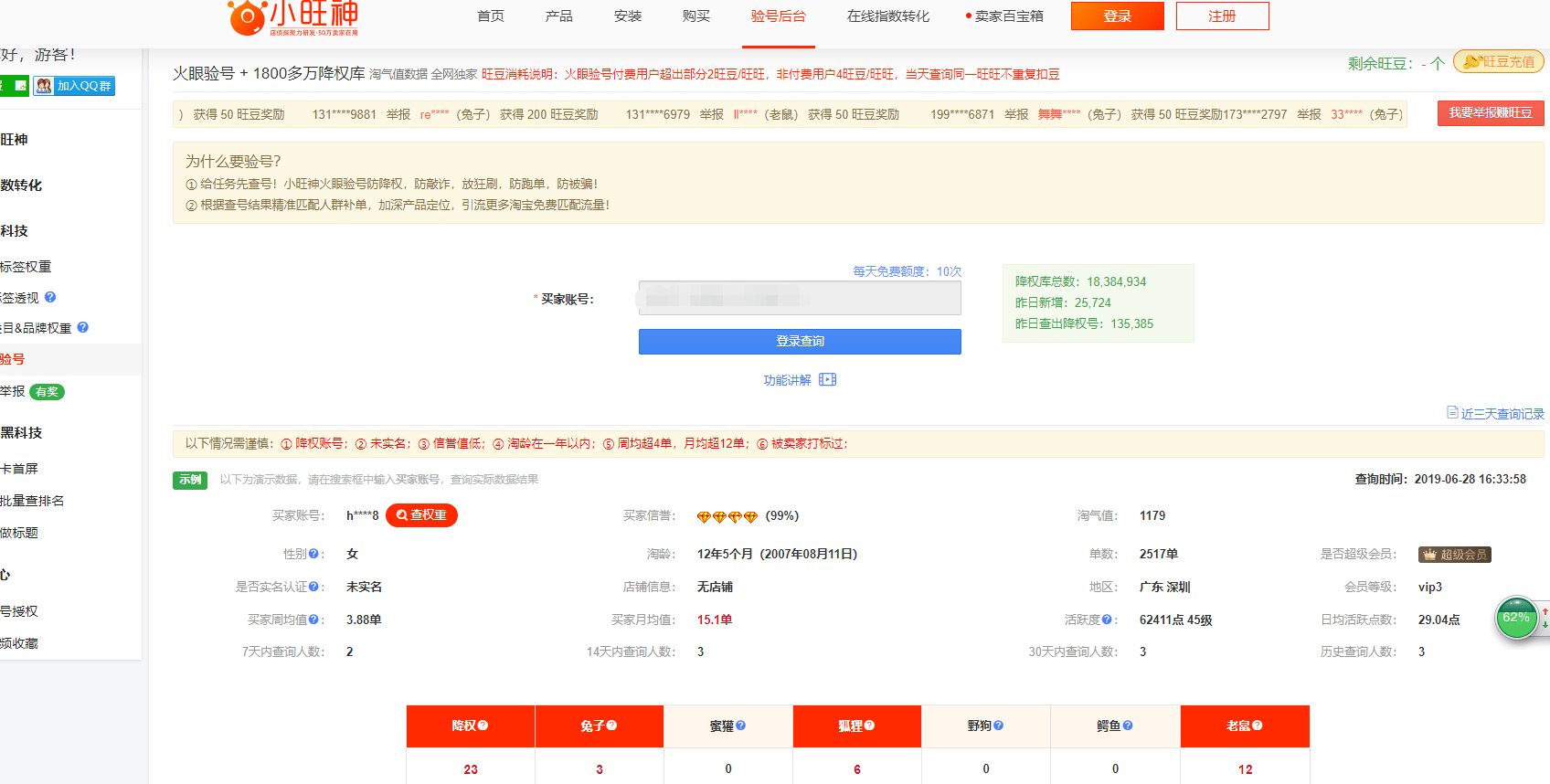Click the 加入QQ群 avatar icon
The height and width of the screenshot is (784, 1550).
(x=44, y=86)
